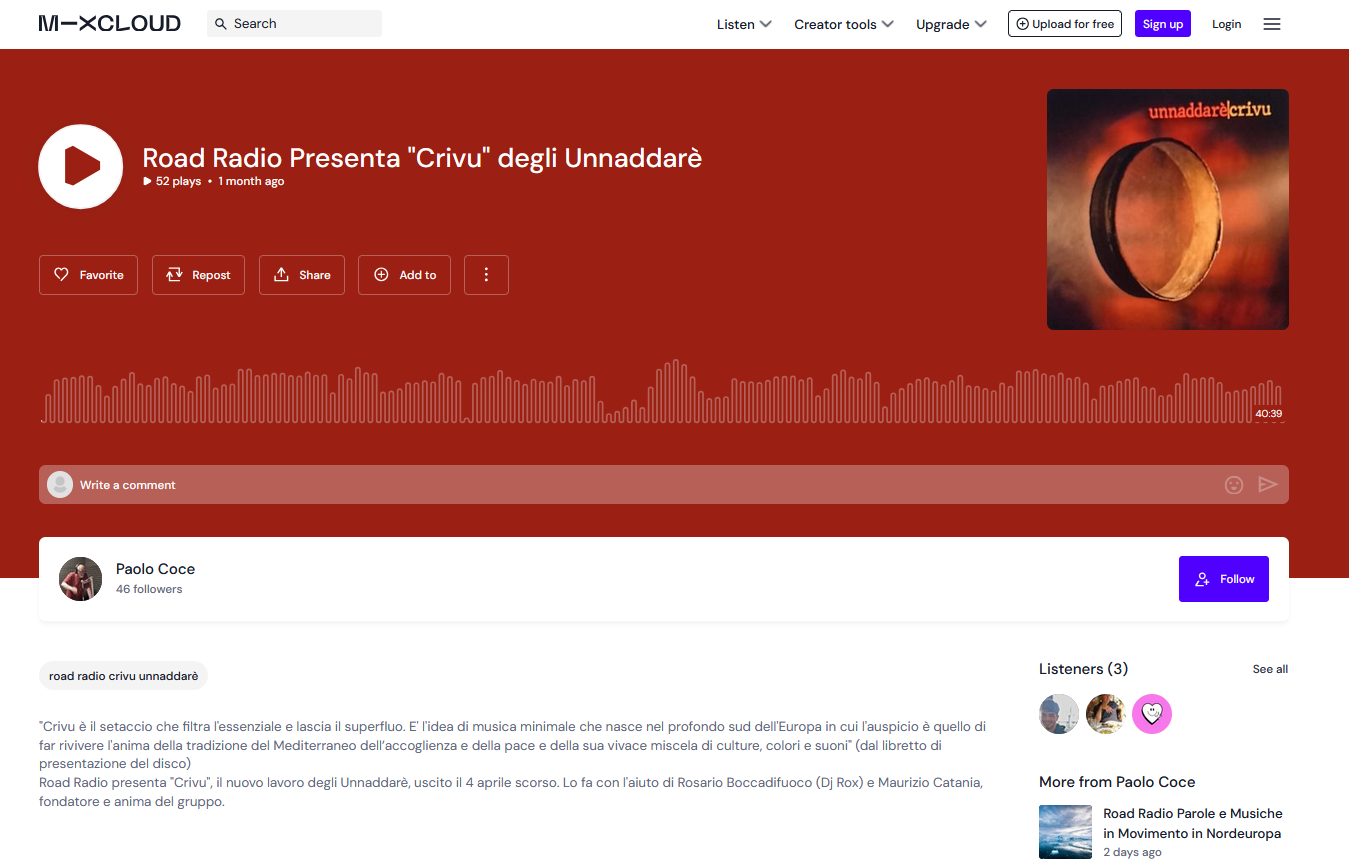This screenshot has height=865, width=1349.
Task: Open the Paolo Coce profile name
Action: [x=155, y=569]
